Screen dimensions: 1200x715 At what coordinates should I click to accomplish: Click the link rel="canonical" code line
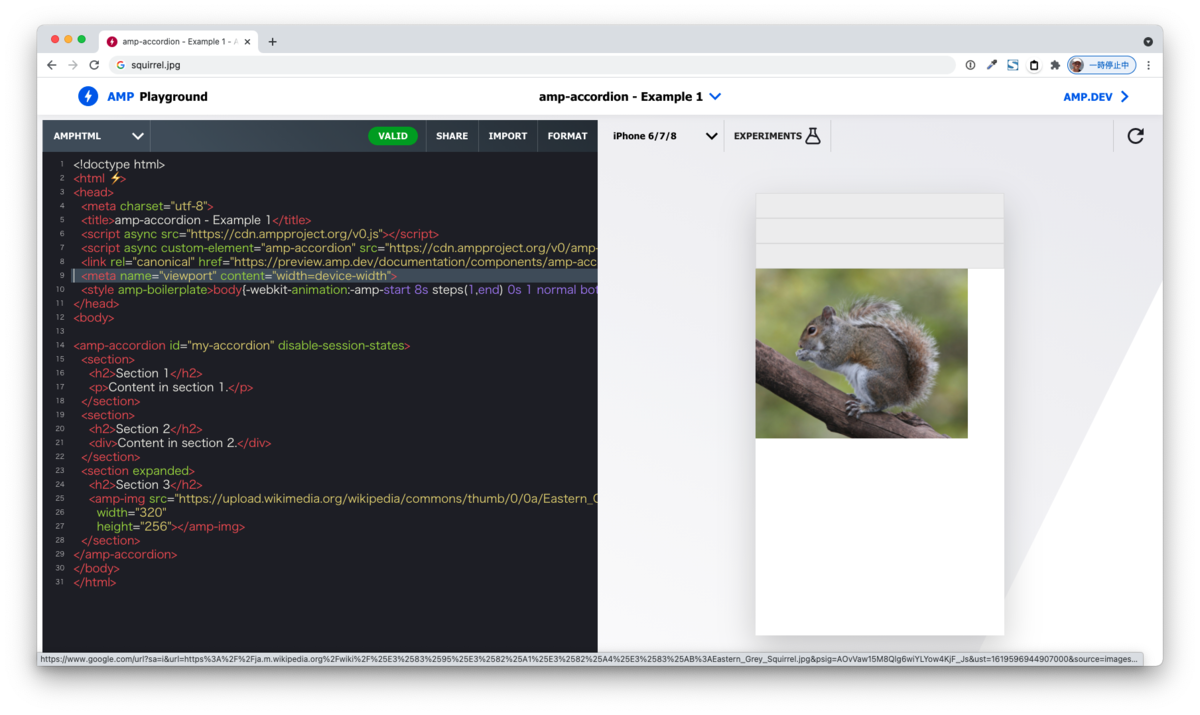tap(339, 262)
